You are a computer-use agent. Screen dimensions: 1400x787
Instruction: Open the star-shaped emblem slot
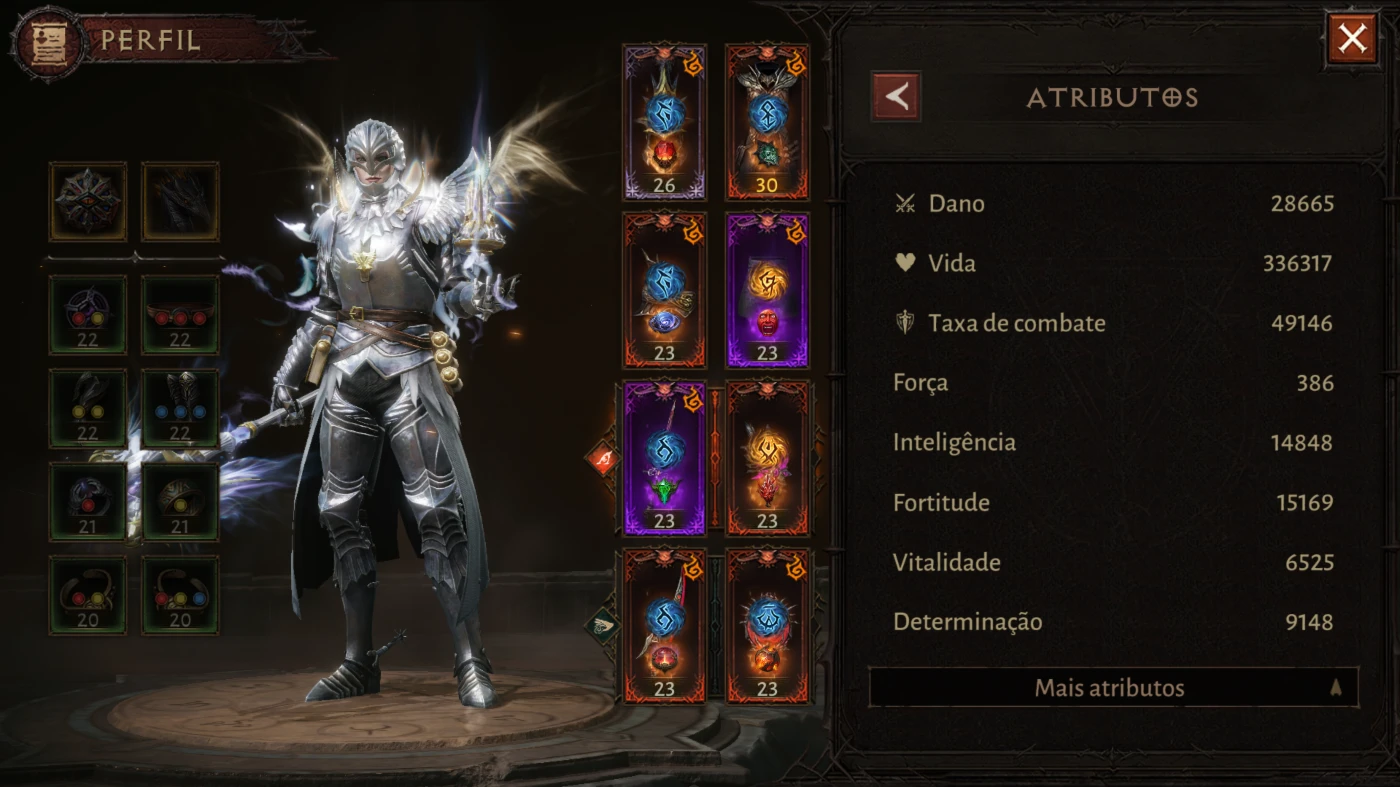pos(88,202)
